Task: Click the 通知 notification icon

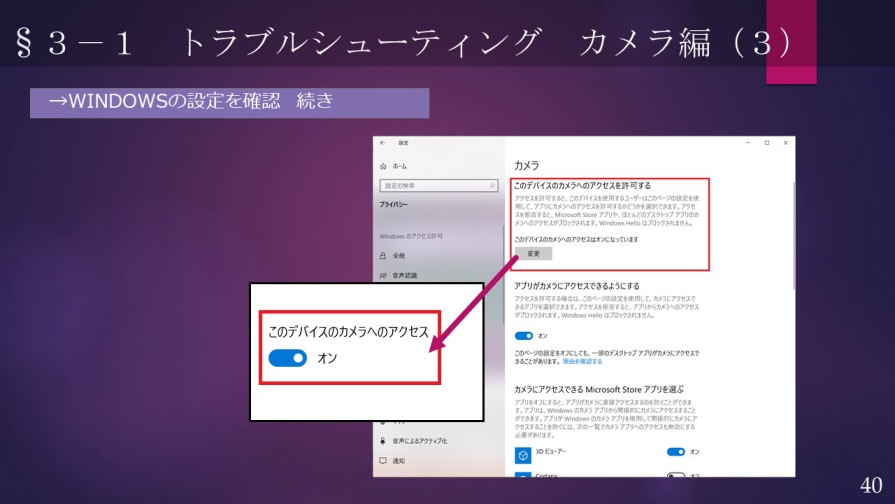Action: click(x=383, y=461)
